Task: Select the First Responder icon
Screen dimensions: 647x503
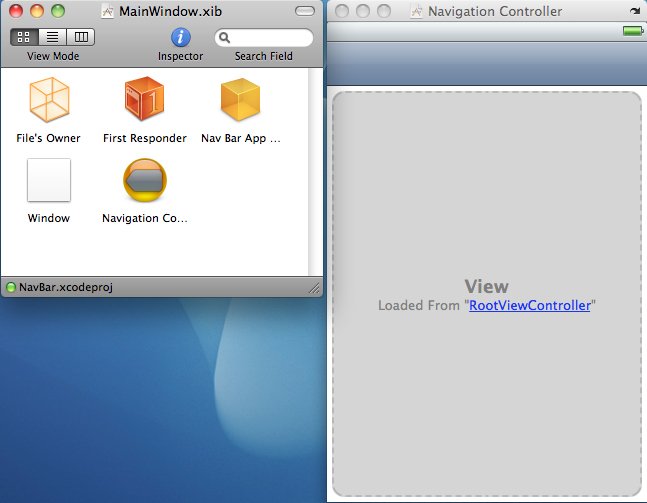Action: (x=144, y=99)
